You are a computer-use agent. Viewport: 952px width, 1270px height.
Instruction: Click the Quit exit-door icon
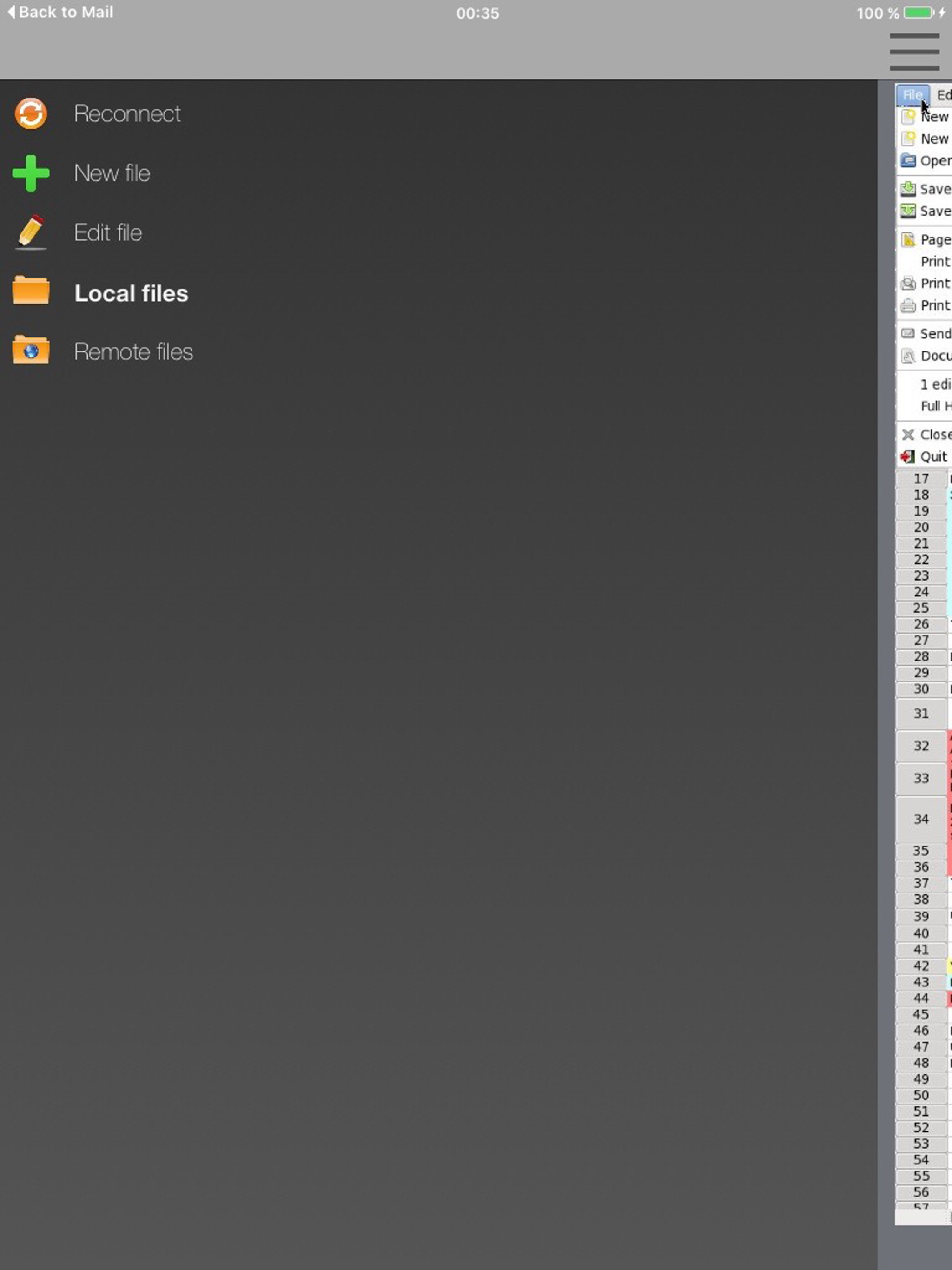908,457
